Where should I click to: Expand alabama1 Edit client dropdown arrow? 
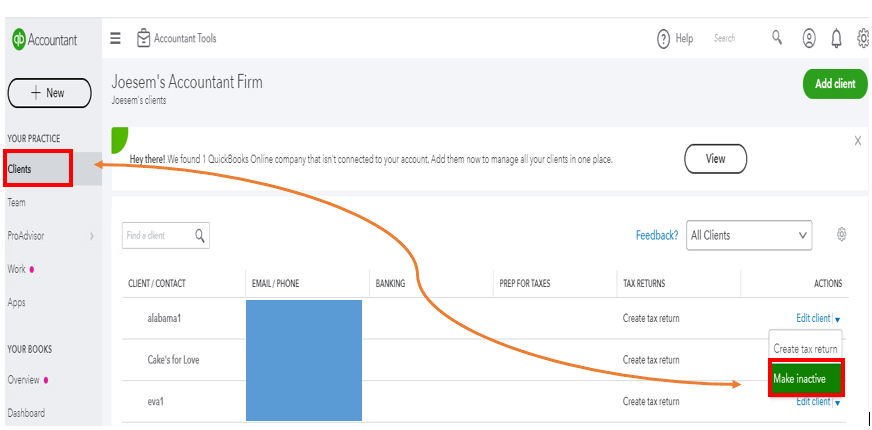click(x=838, y=320)
